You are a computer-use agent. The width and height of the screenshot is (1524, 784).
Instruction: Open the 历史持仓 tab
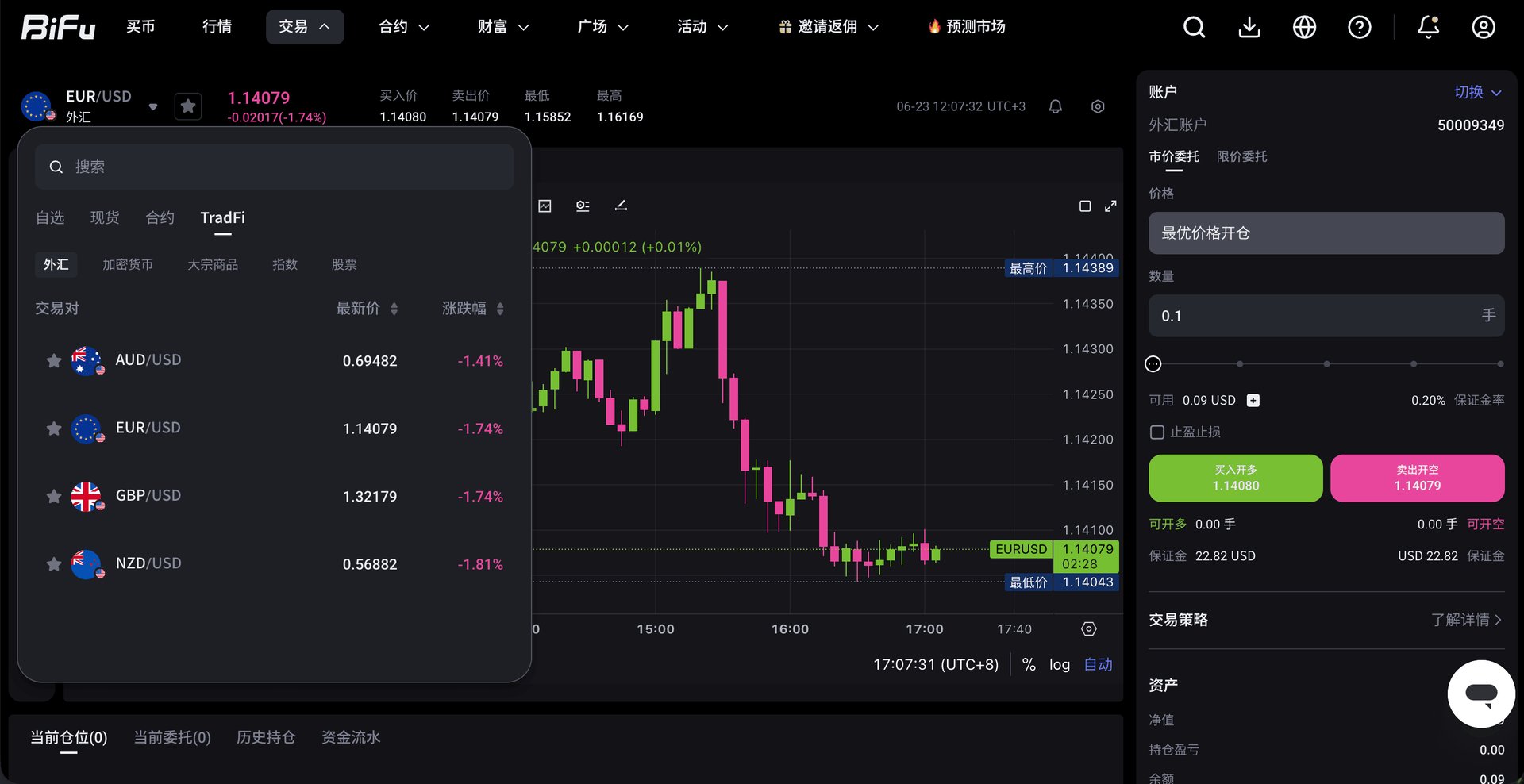(266, 738)
